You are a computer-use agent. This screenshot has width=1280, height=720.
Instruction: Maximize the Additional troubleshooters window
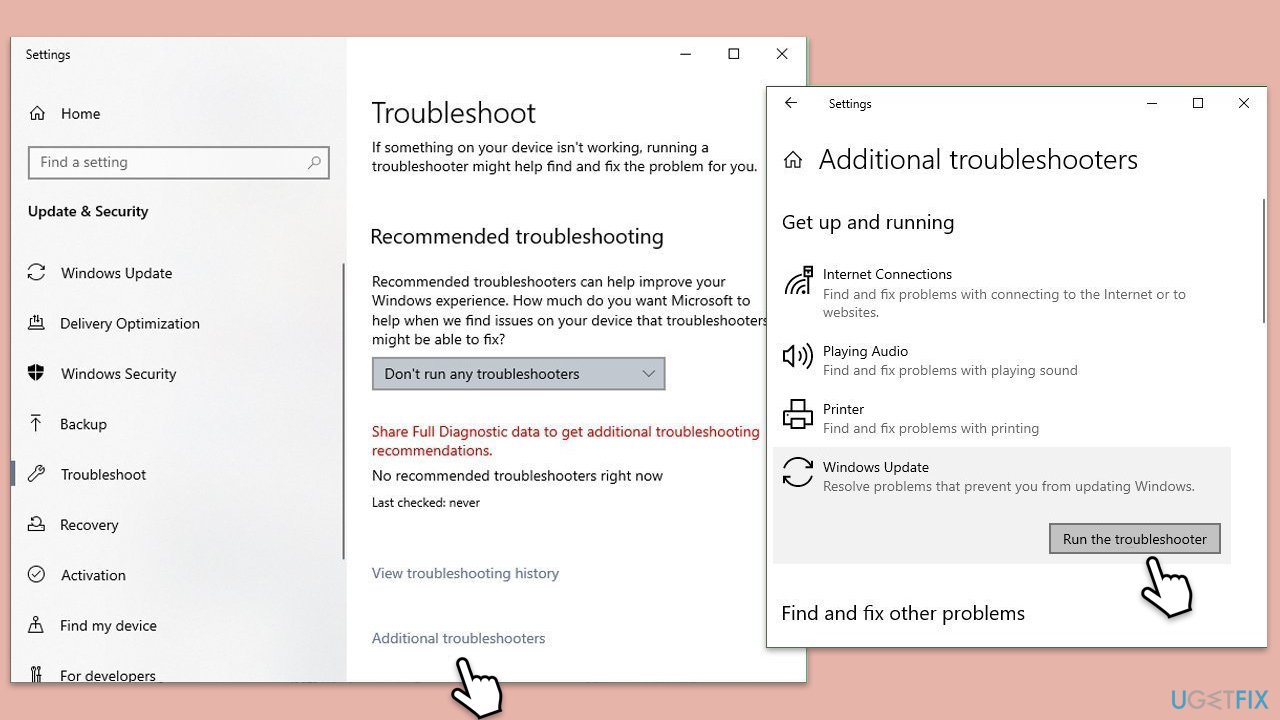click(1198, 103)
